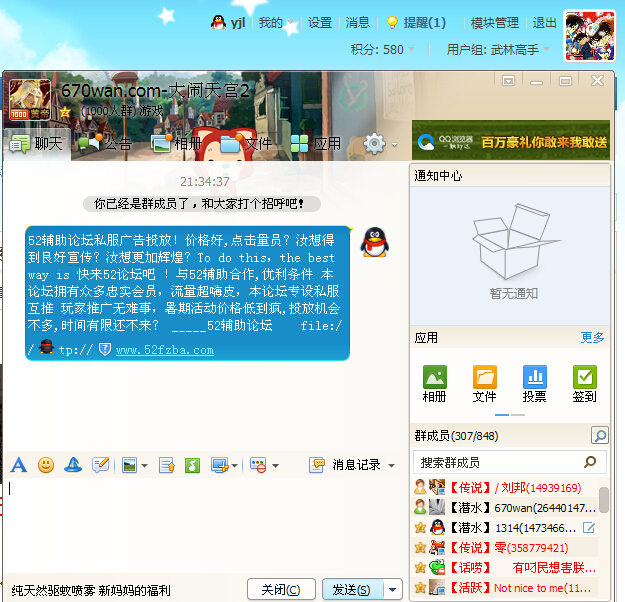This screenshot has width=625, height=602.
Task: Click the security shield icon before link
Action: (x=104, y=350)
